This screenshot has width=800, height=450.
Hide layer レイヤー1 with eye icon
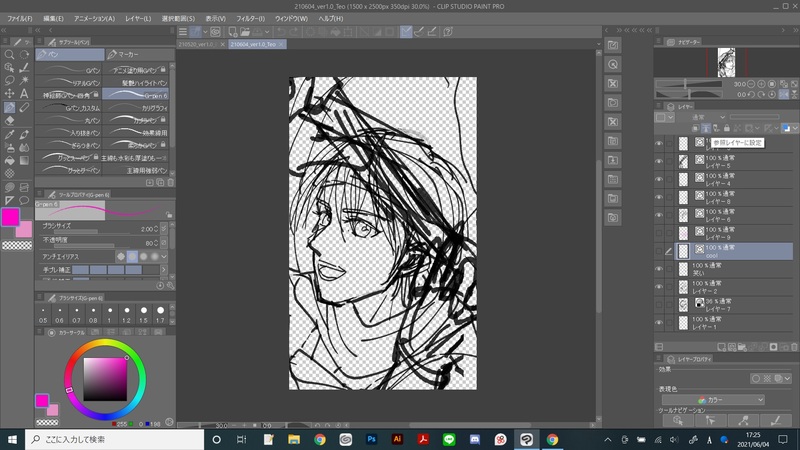pyautogui.click(x=659, y=321)
